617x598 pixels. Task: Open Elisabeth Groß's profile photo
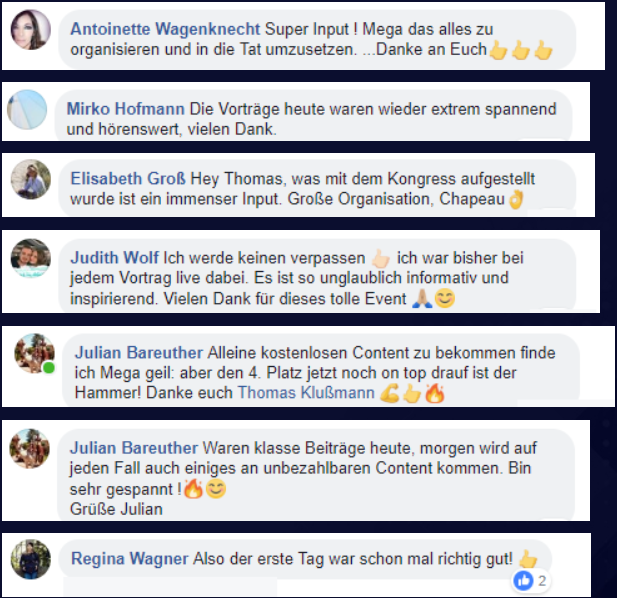point(31,179)
